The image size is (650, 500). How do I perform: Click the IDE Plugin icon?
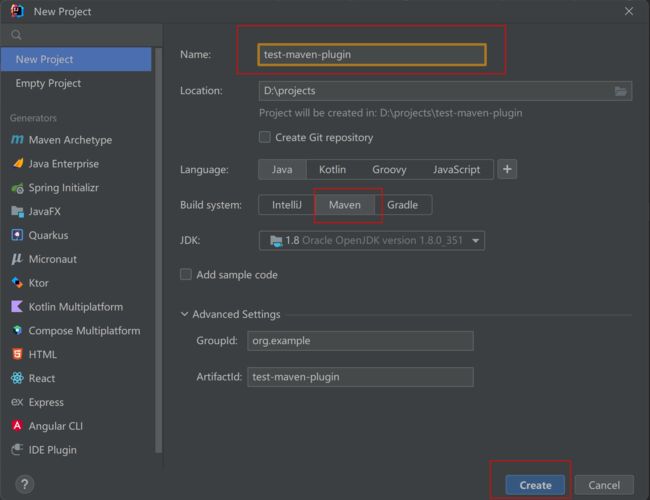click(x=17, y=449)
